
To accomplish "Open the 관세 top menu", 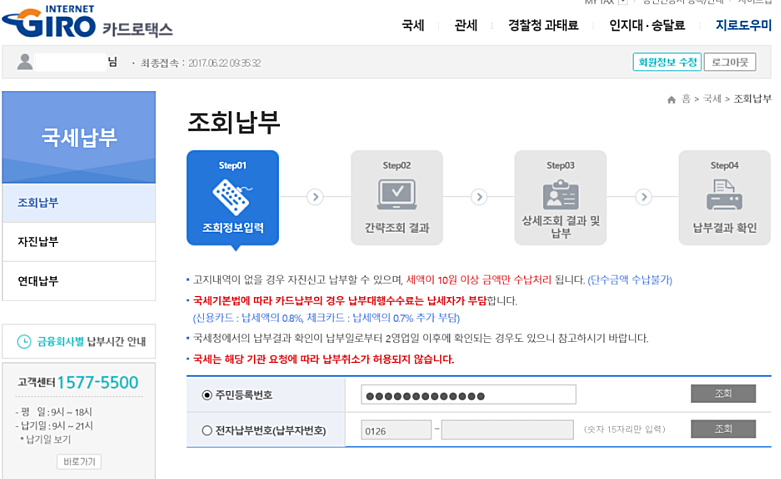I will [466, 25].
